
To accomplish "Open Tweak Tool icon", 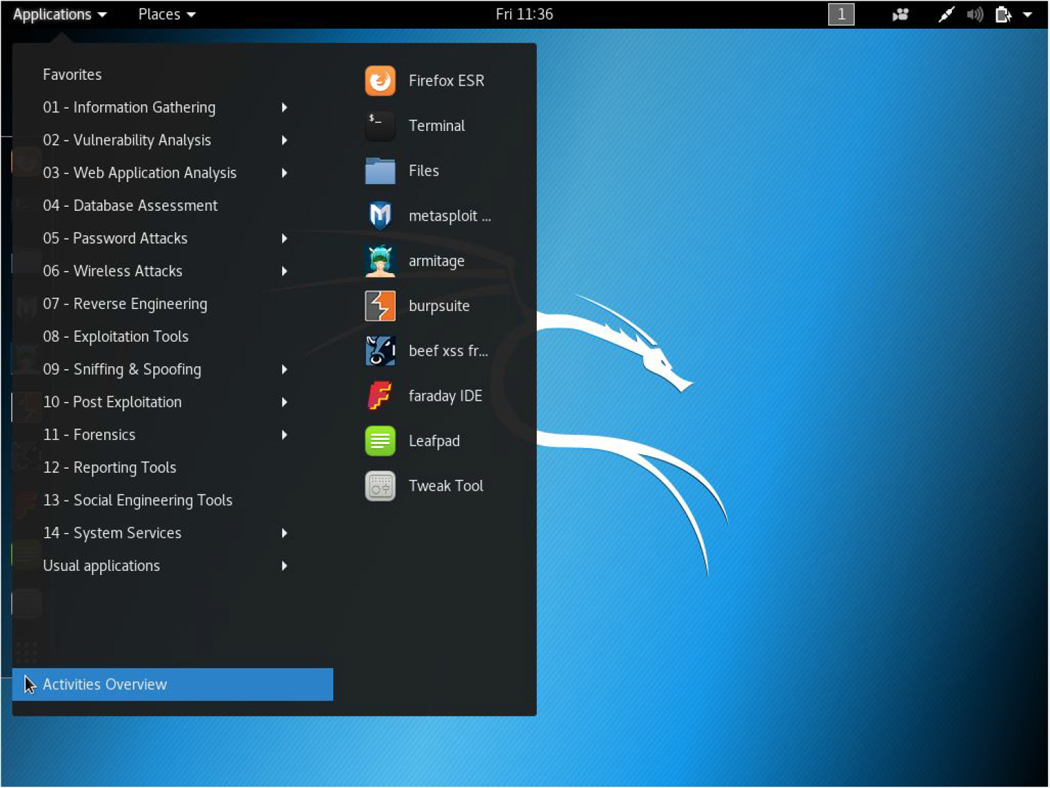I will coord(380,486).
